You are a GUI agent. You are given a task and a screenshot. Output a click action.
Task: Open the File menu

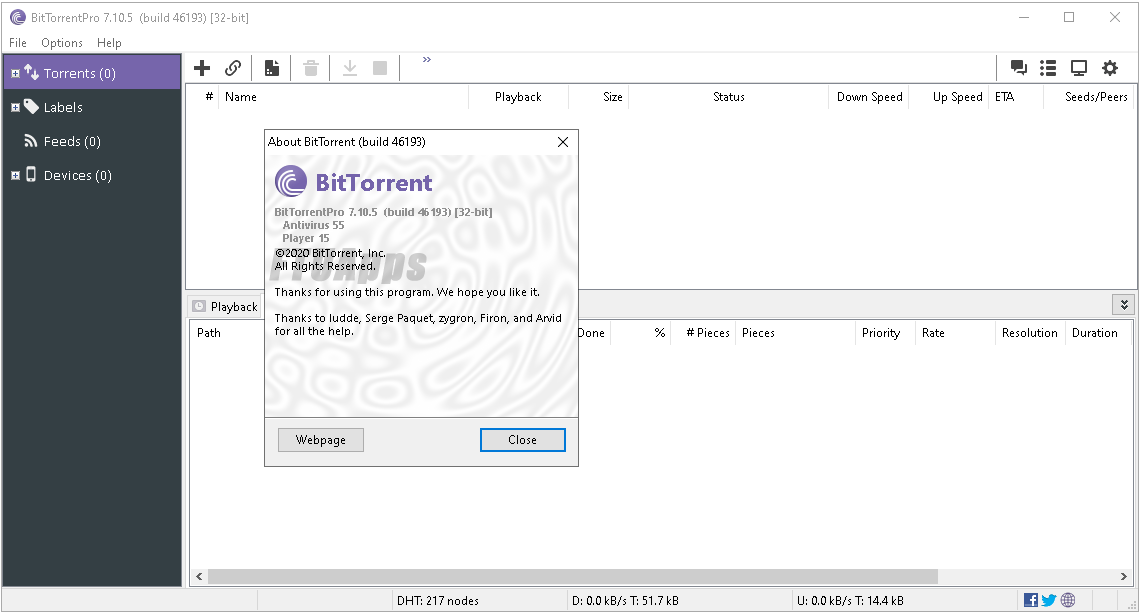pos(17,43)
